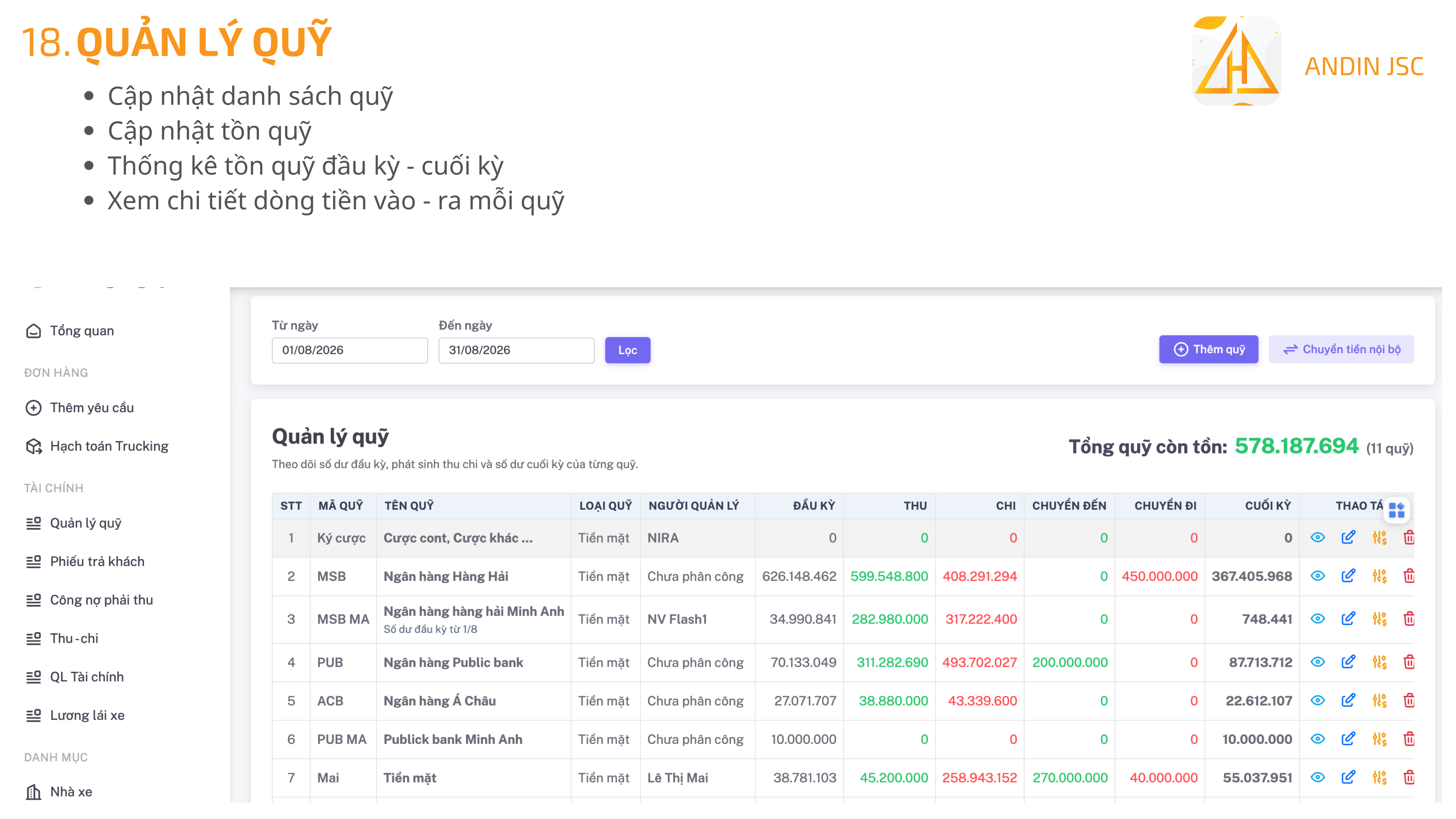This screenshot has width=1456, height=819.
Task: Click ACB income value 38.880.000
Action: click(x=893, y=700)
